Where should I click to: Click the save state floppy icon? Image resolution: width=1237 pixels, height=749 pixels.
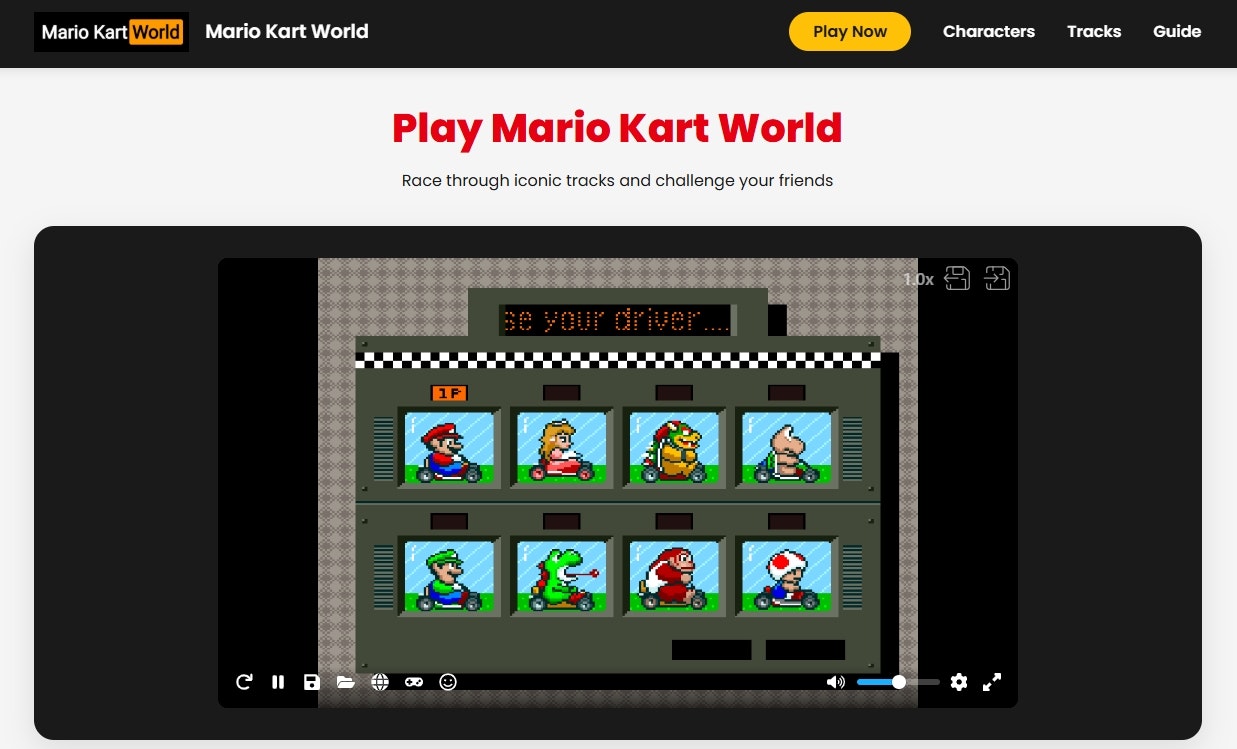click(312, 682)
